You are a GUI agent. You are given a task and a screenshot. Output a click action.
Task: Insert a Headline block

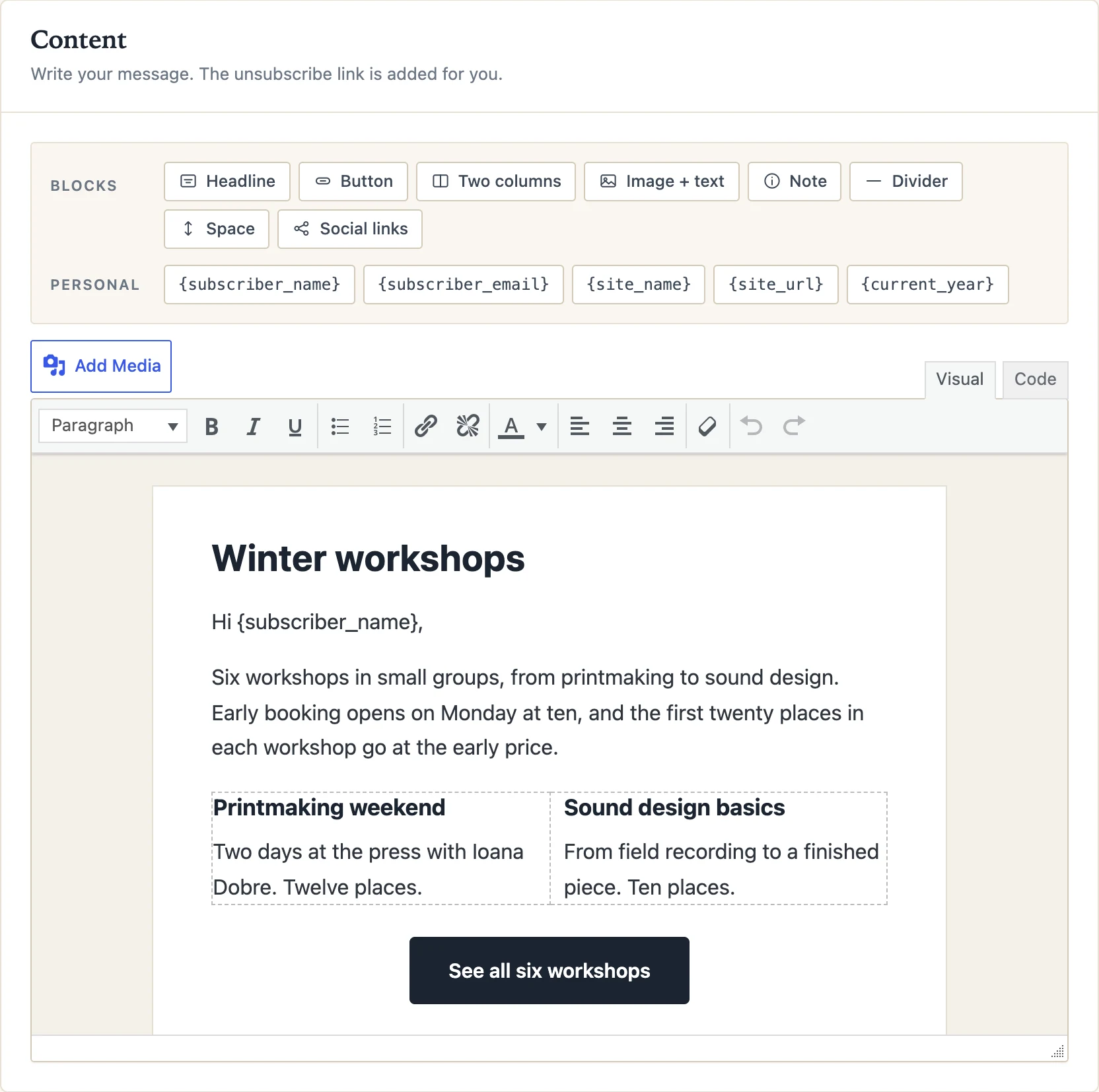227,182
